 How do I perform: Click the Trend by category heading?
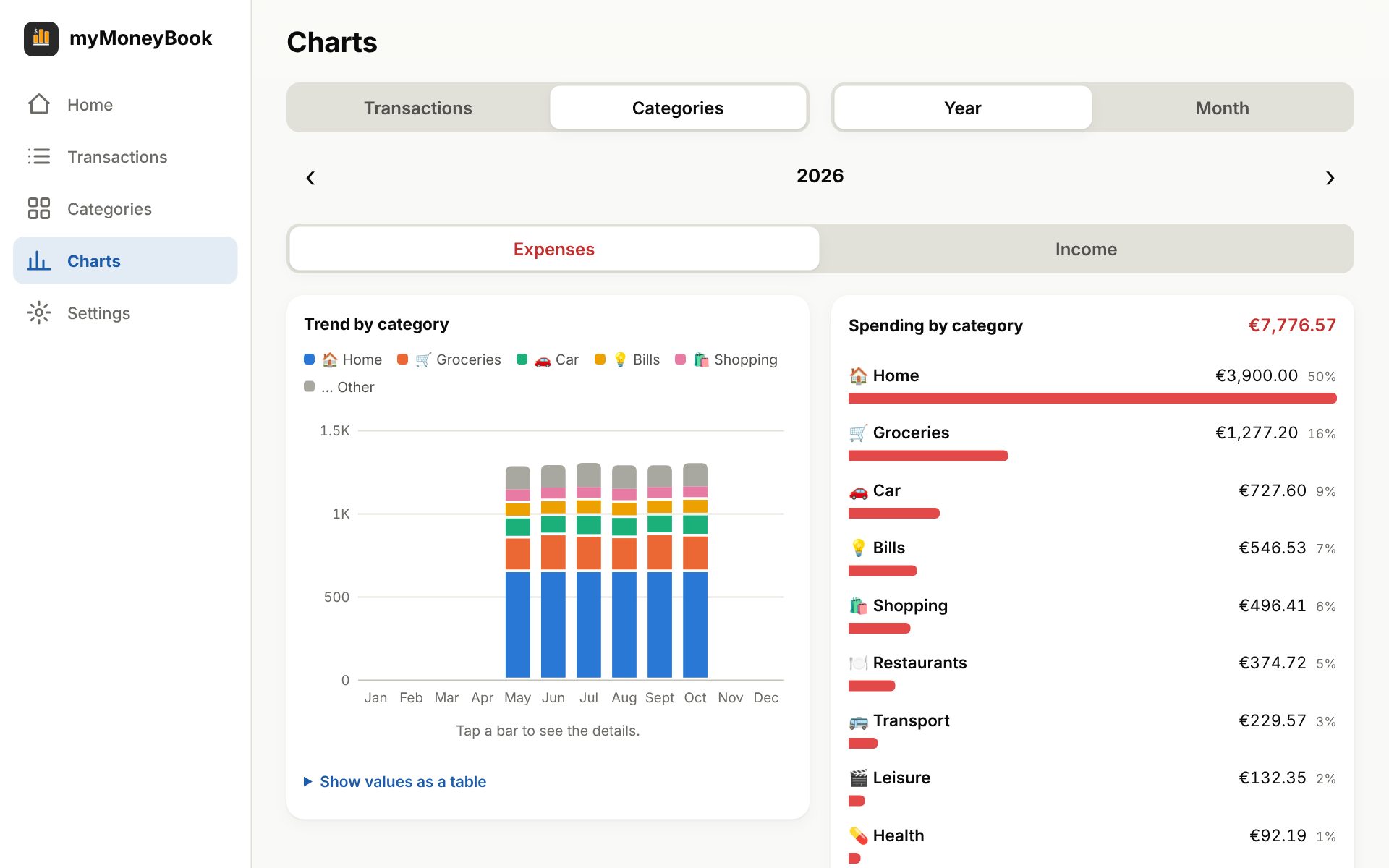click(376, 324)
